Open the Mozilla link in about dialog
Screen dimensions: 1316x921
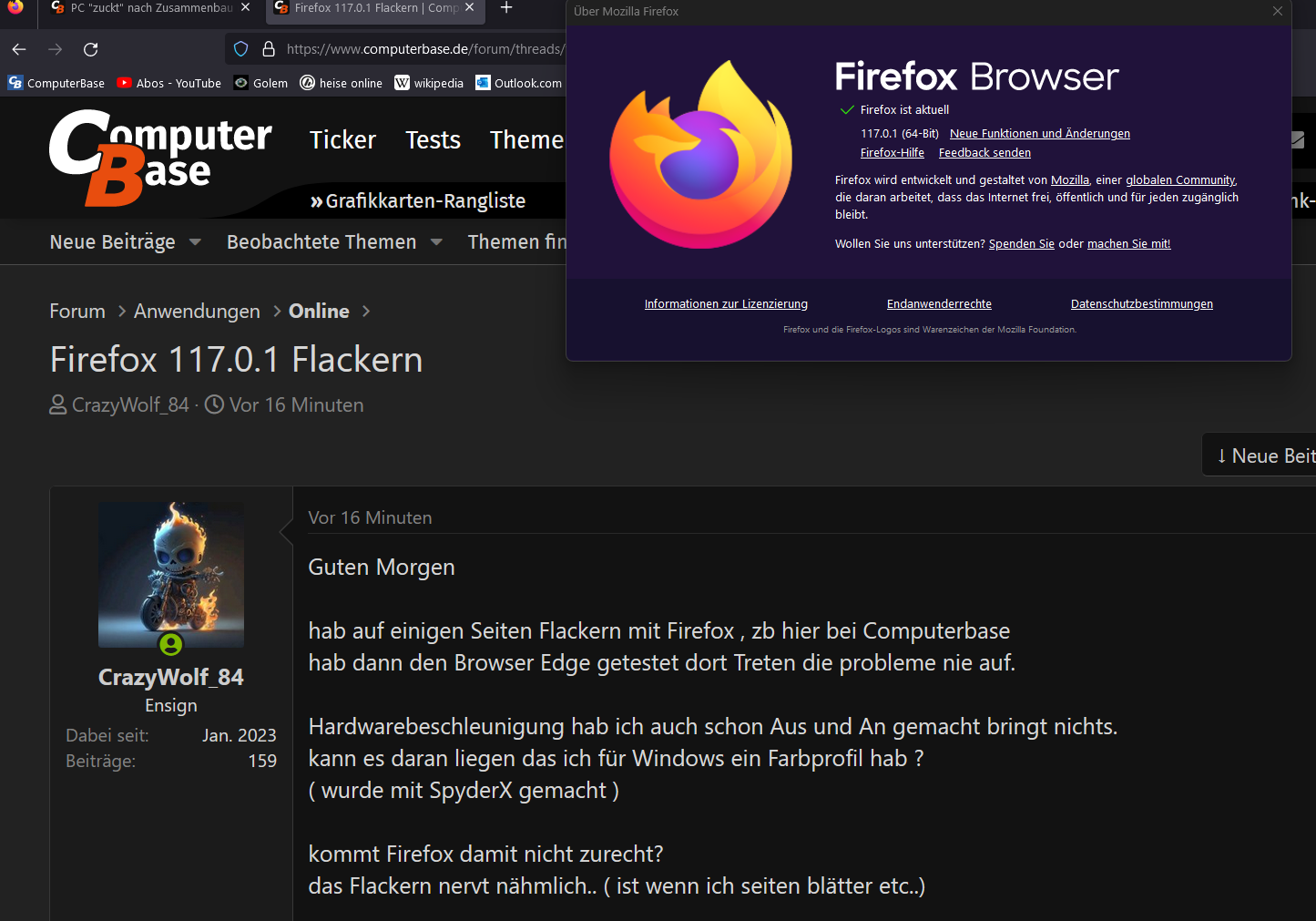point(1070,179)
